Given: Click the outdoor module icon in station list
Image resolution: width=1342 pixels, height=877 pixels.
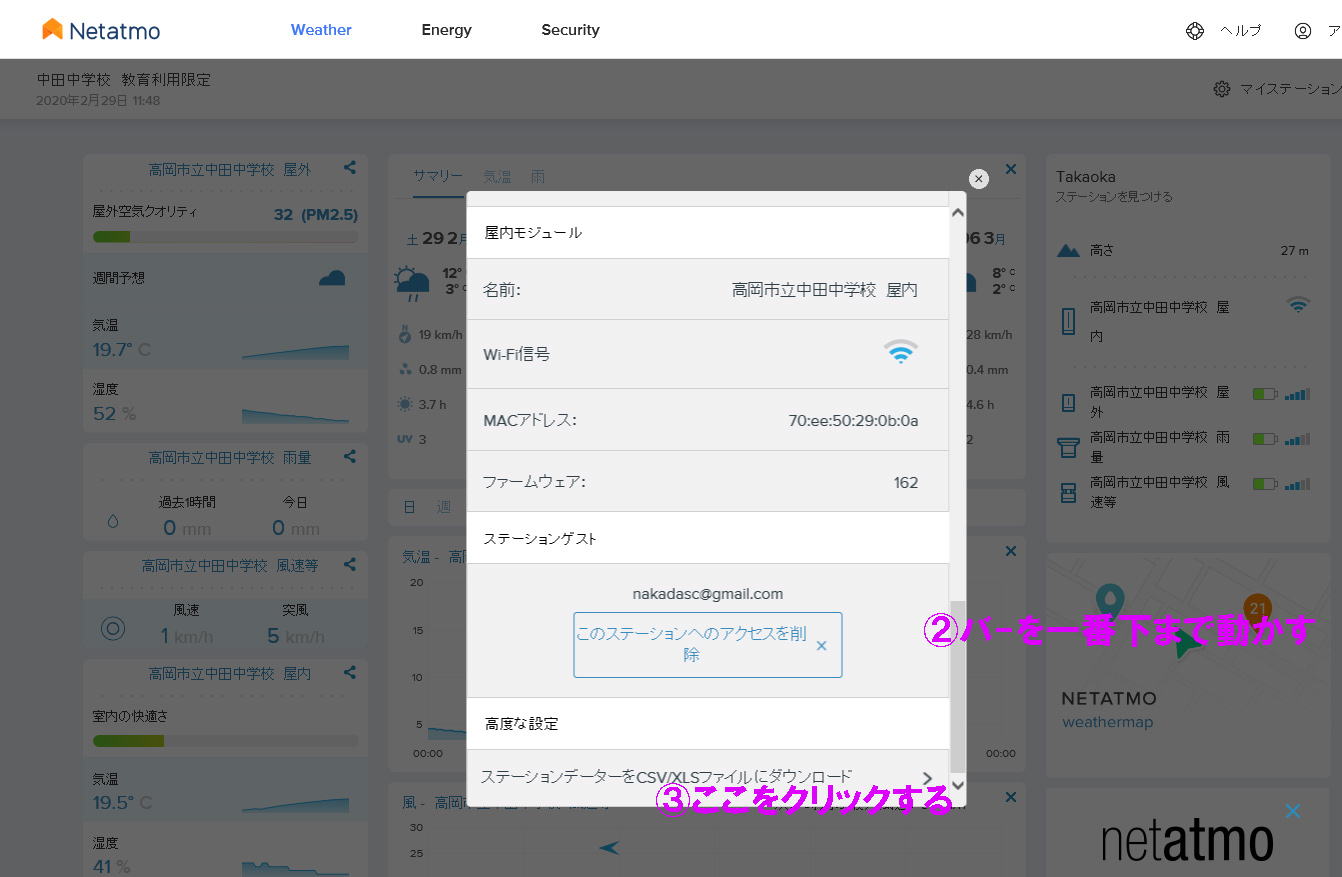Looking at the screenshot, I should (x=1068, y=402).
